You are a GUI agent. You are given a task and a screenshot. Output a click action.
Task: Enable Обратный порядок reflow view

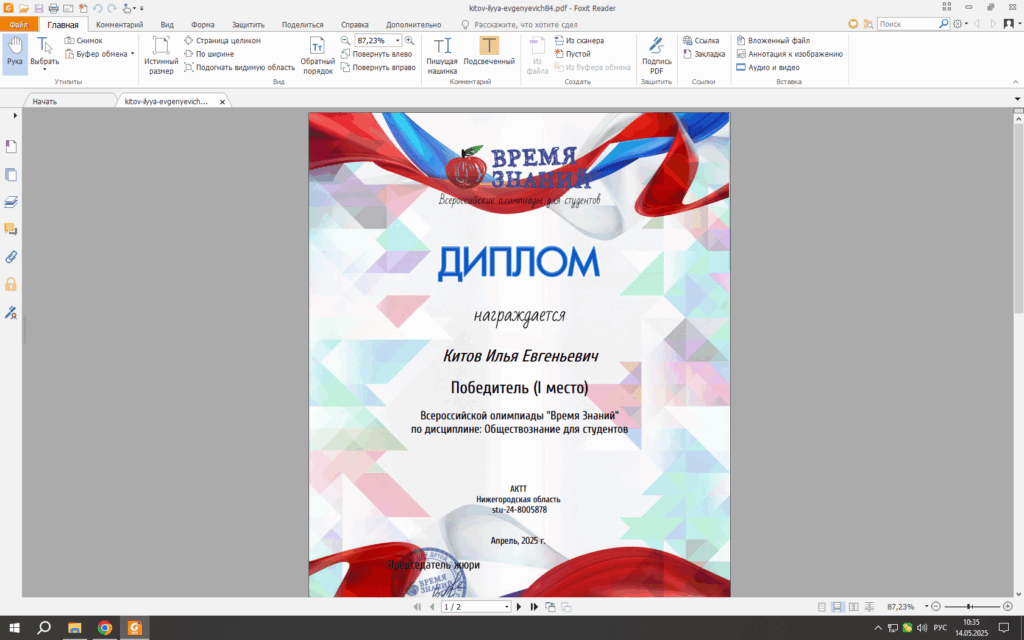click(x=317, y=56)
